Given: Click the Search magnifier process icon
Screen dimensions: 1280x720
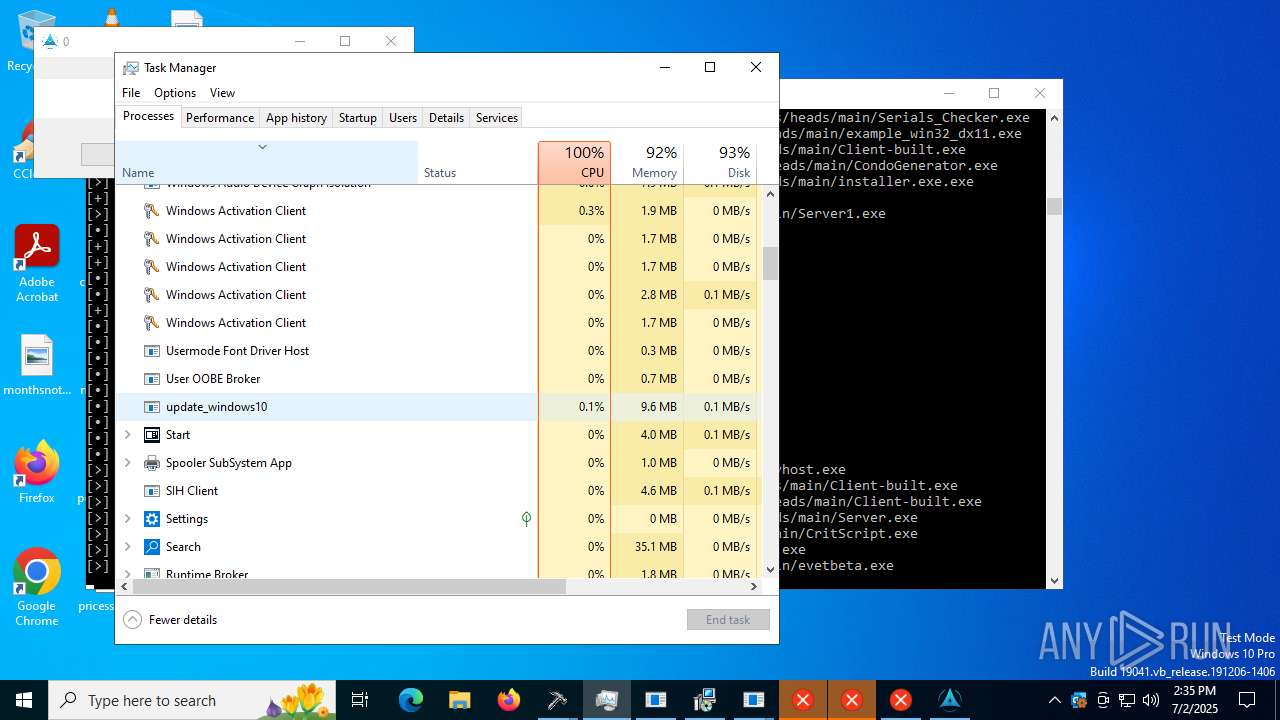Looking at the screenshot, I should tap(152, 547).
